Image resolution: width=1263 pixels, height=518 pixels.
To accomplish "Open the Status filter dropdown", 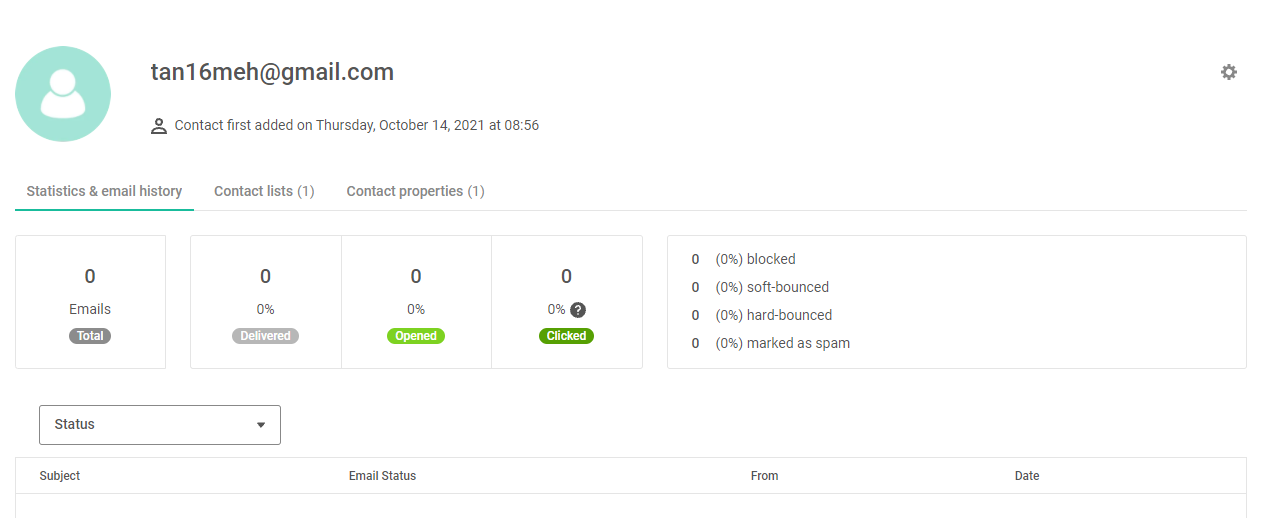I will pyautogui.click(x=160, y=425).
